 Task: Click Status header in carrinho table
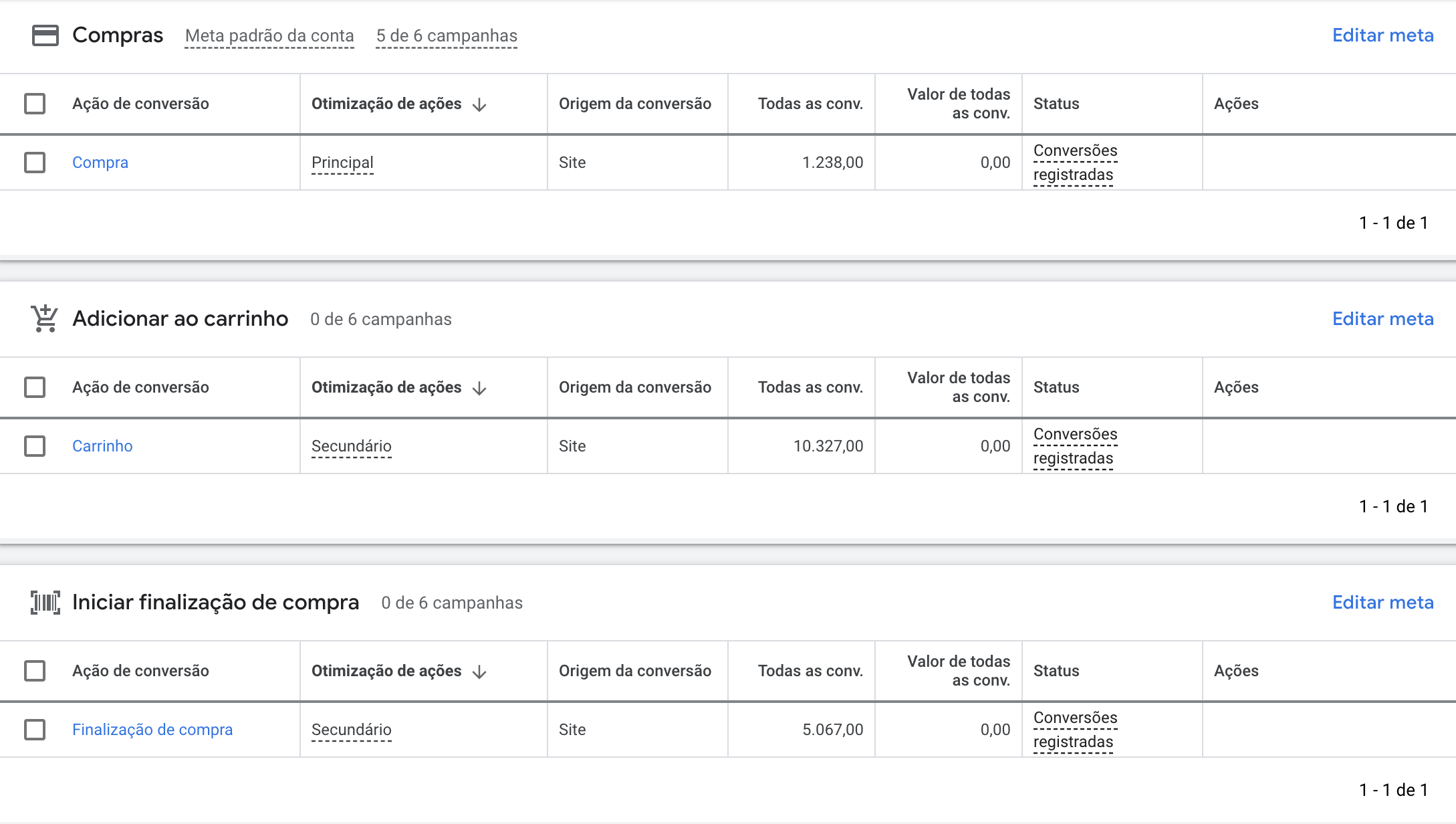pyautogui.click(x=1056, y=387)
